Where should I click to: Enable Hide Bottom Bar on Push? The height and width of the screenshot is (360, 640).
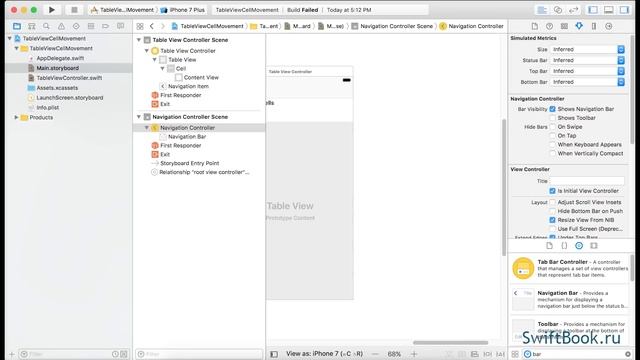pyautogui.click(x=552, y=211)
